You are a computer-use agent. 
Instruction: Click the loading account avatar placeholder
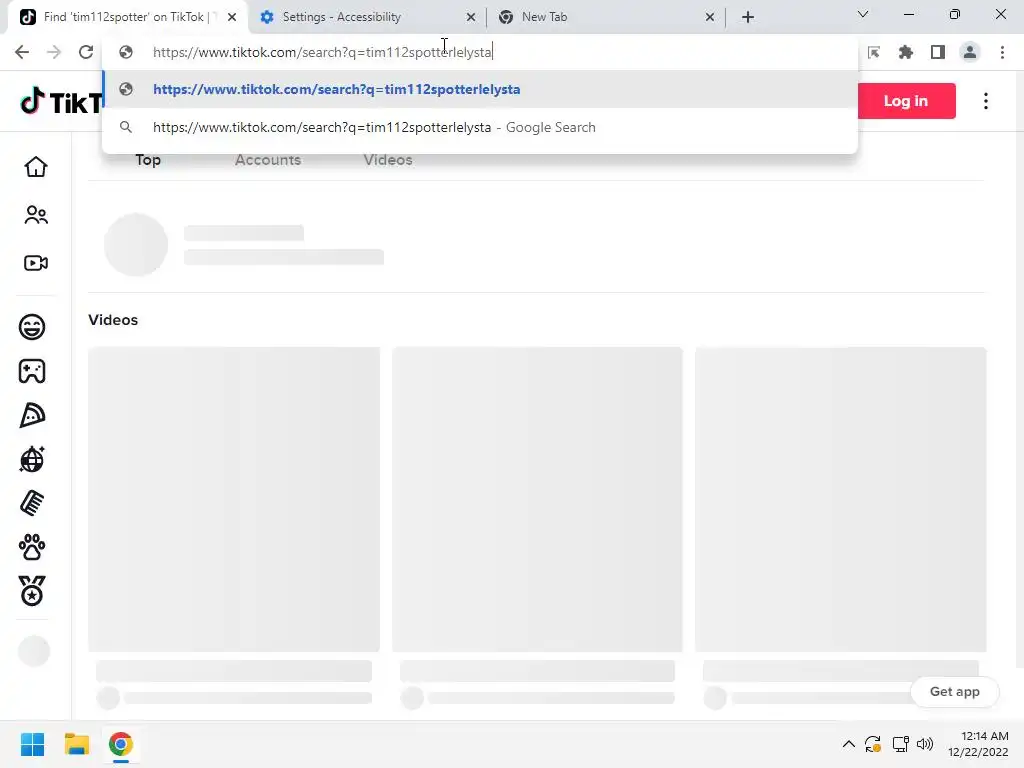click(136, 245)
